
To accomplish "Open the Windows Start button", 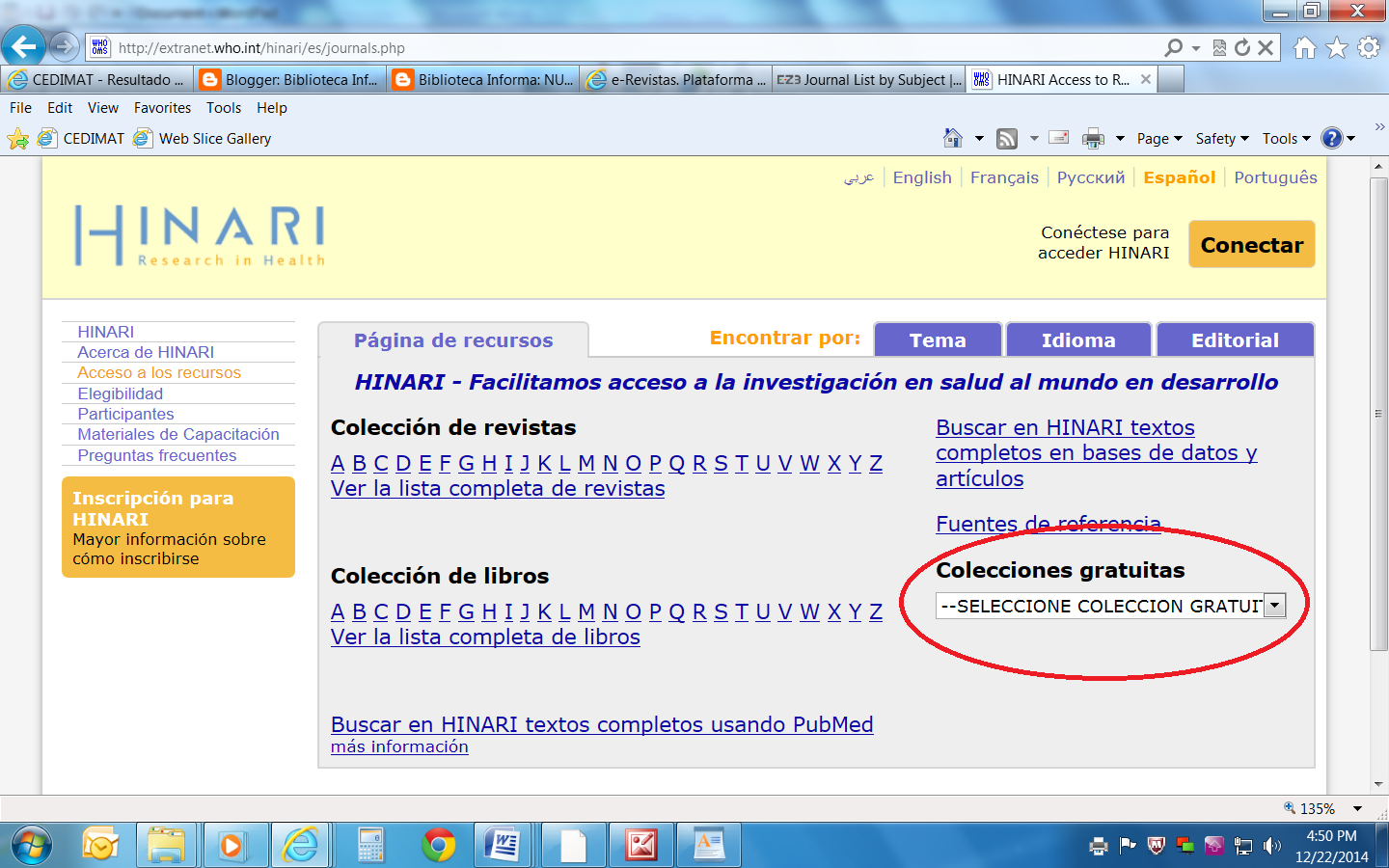I will pos(32,846).
